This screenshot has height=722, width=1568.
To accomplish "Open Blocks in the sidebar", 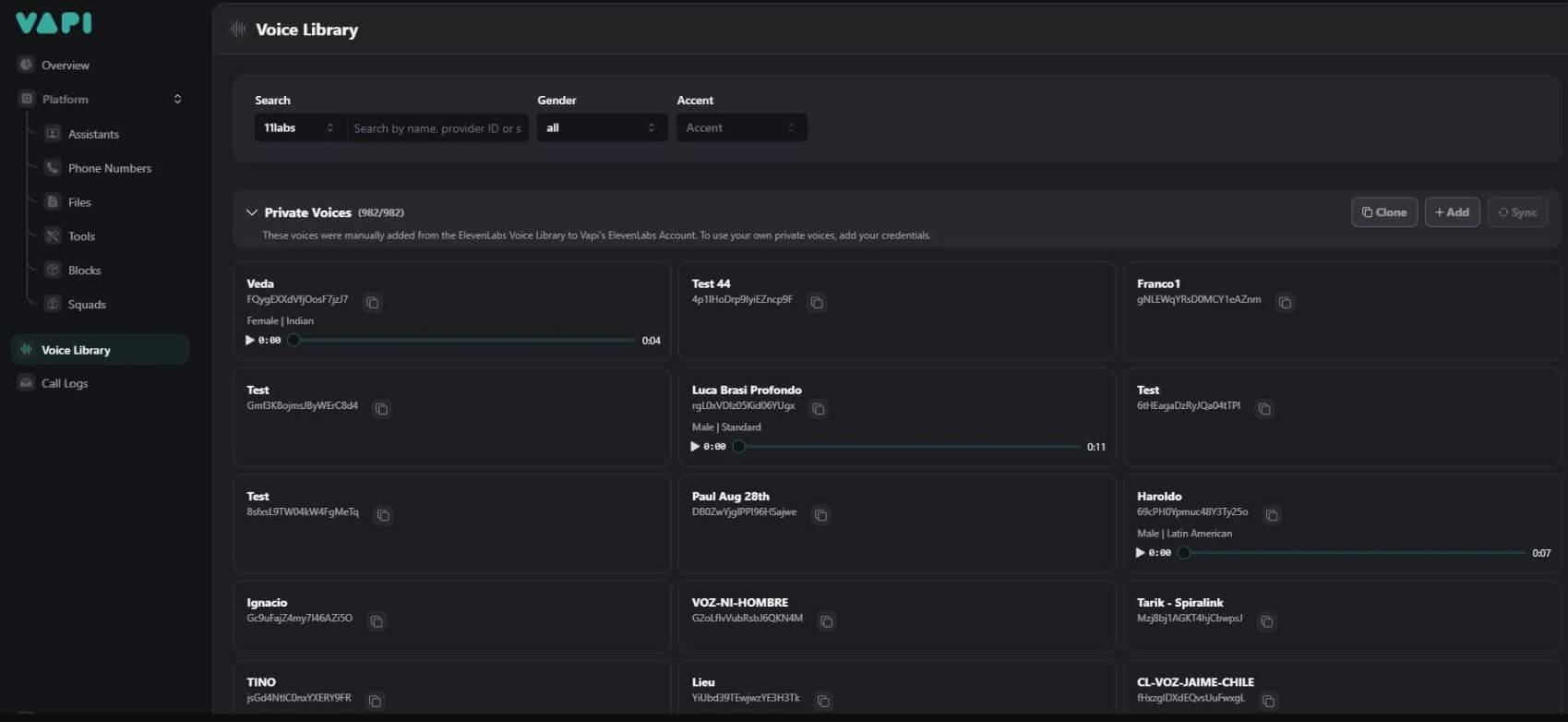I will [84, 271].
